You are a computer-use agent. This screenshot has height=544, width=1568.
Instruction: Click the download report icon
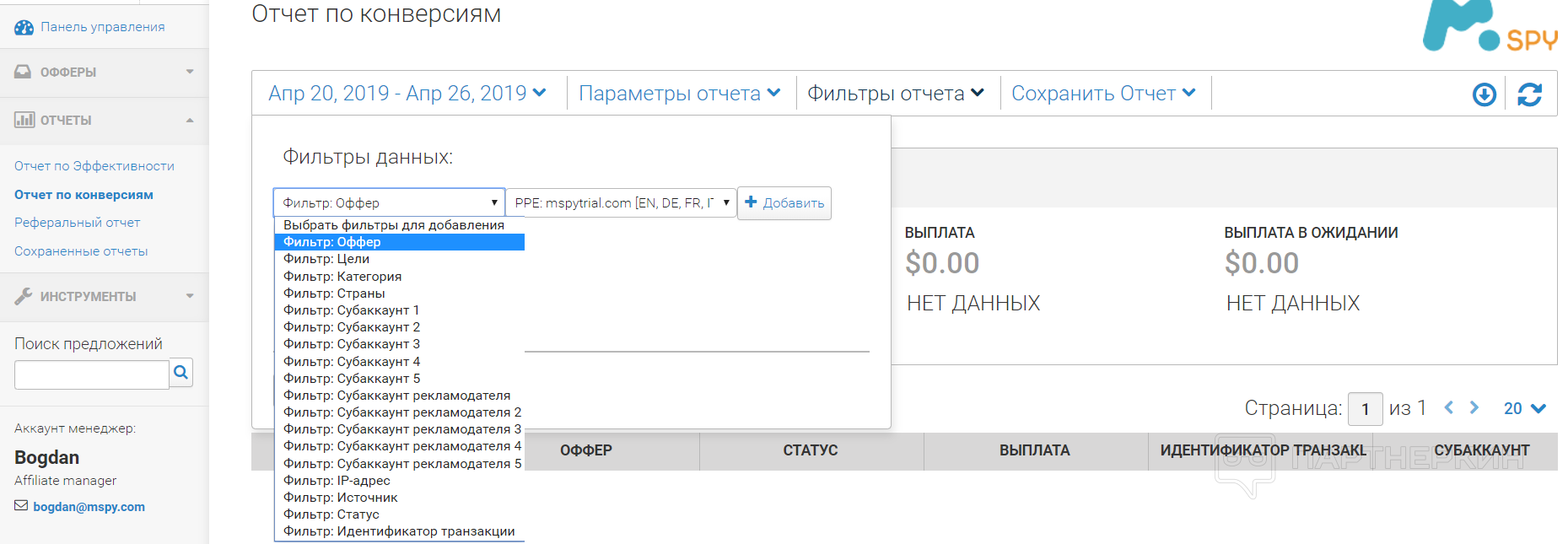point(1484,94)
